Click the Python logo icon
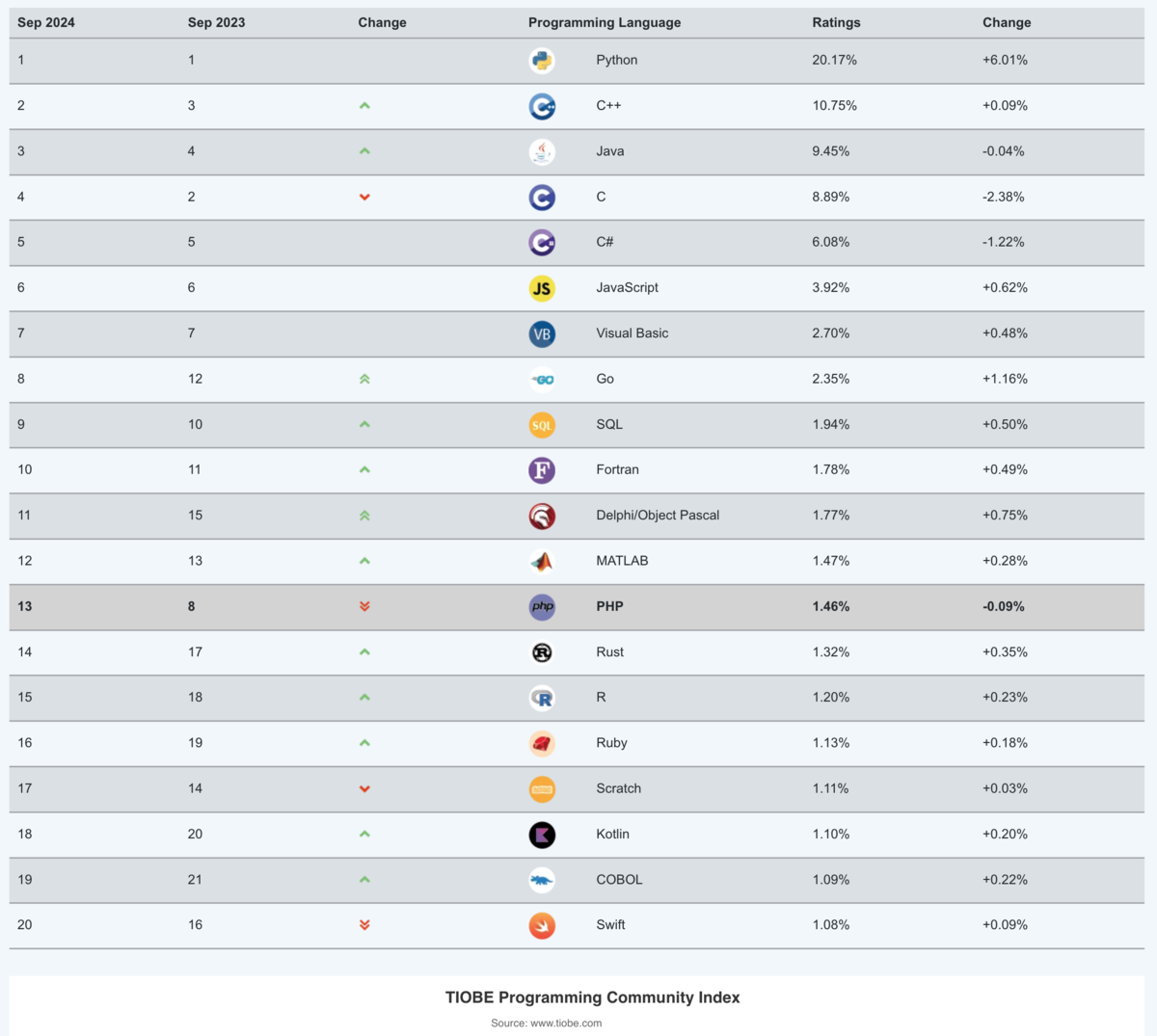This screenshot has height=1036, width=1157. tap(542, 61)
